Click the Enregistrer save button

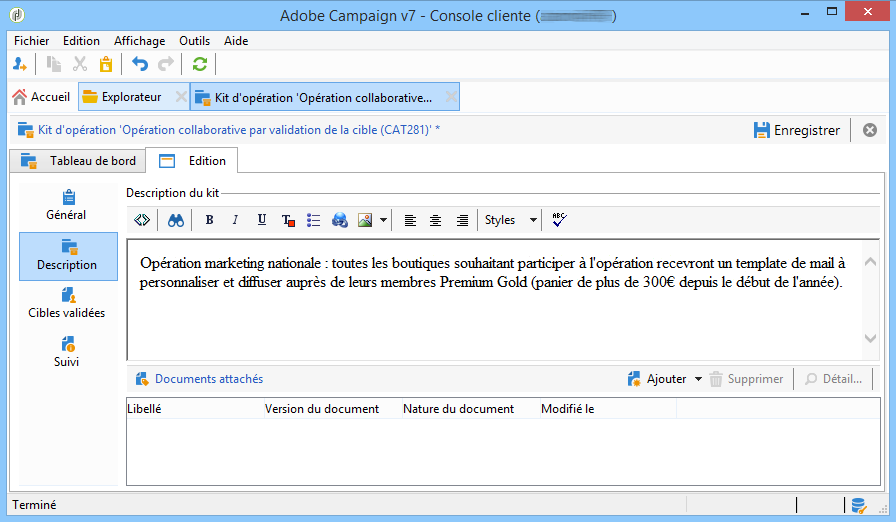[797, 130]
